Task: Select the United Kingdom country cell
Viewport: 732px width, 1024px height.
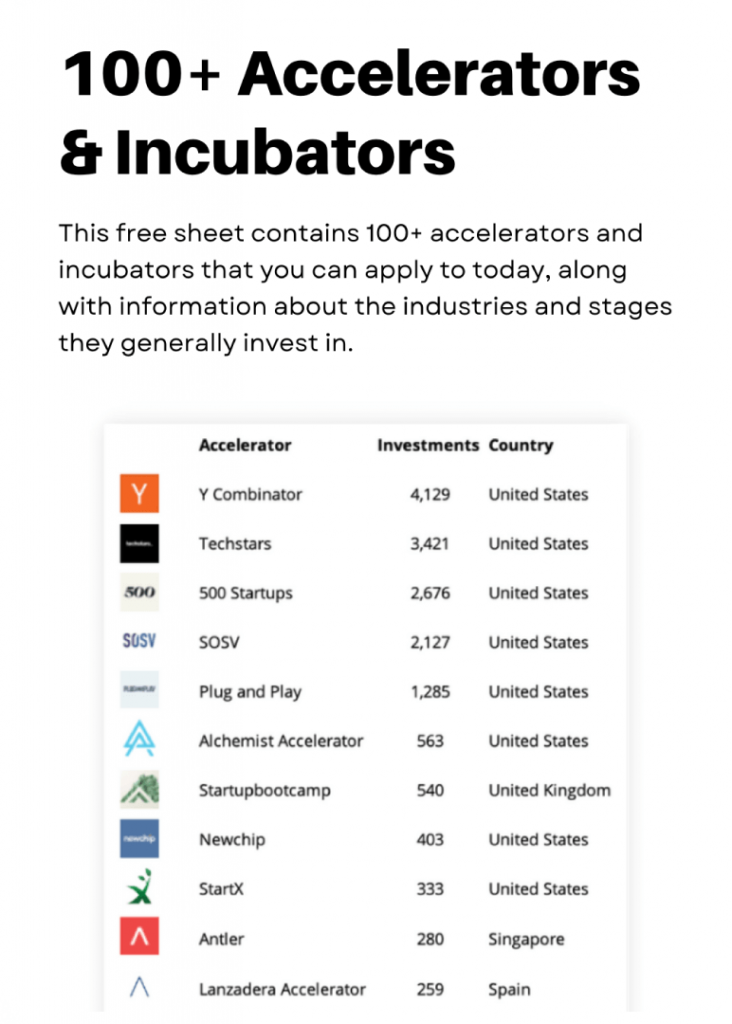Action: point(550,790)
